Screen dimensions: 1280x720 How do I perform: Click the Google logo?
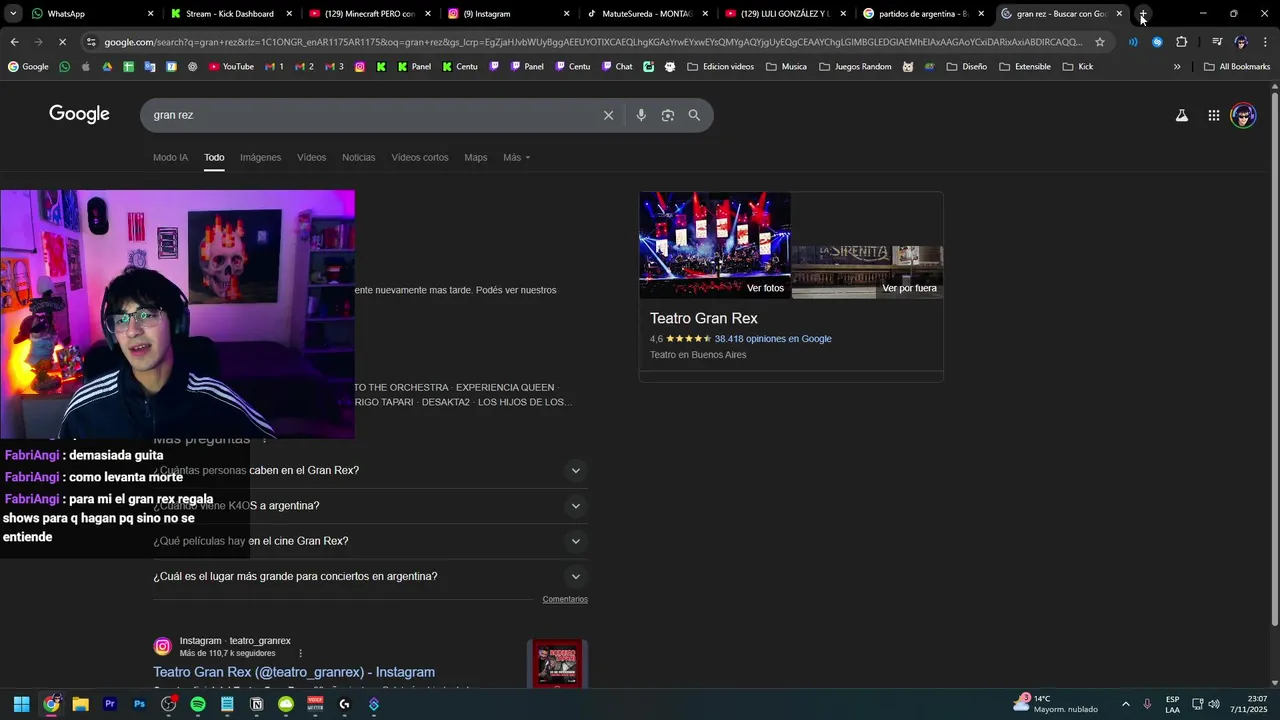click(x=79, y=114)
